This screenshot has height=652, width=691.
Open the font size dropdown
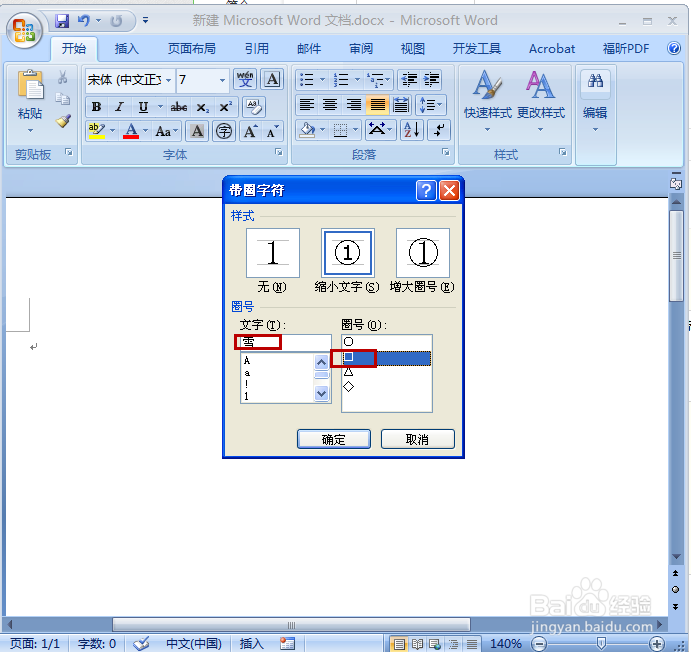223,80
